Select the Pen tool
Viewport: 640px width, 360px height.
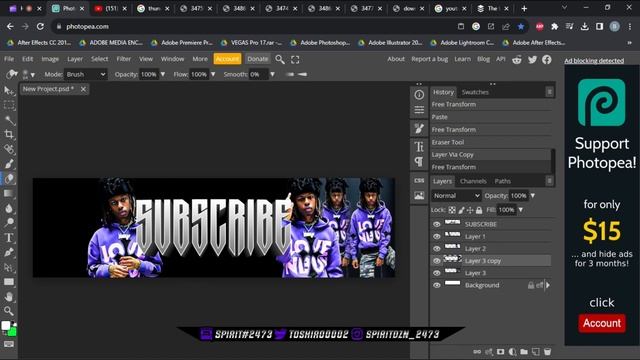click(x=9, y=252)
